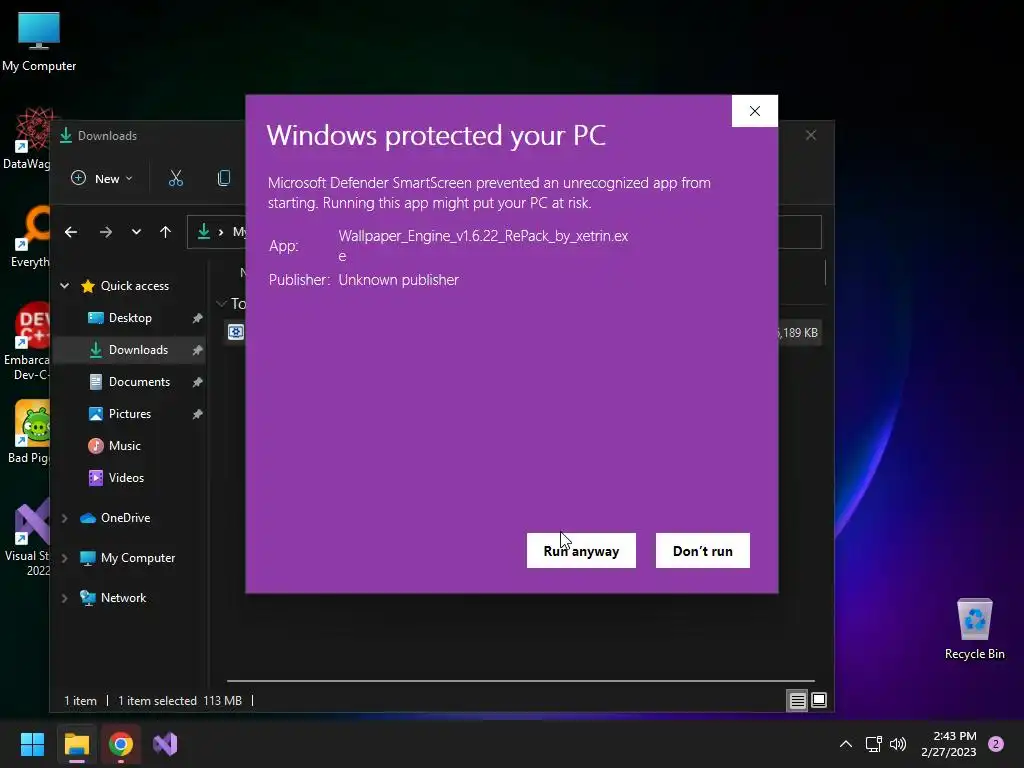Select the Visual Studio 2022 desktop shortcut
Viewport: 1024px width, 768px height.
[x=27, y=537]
